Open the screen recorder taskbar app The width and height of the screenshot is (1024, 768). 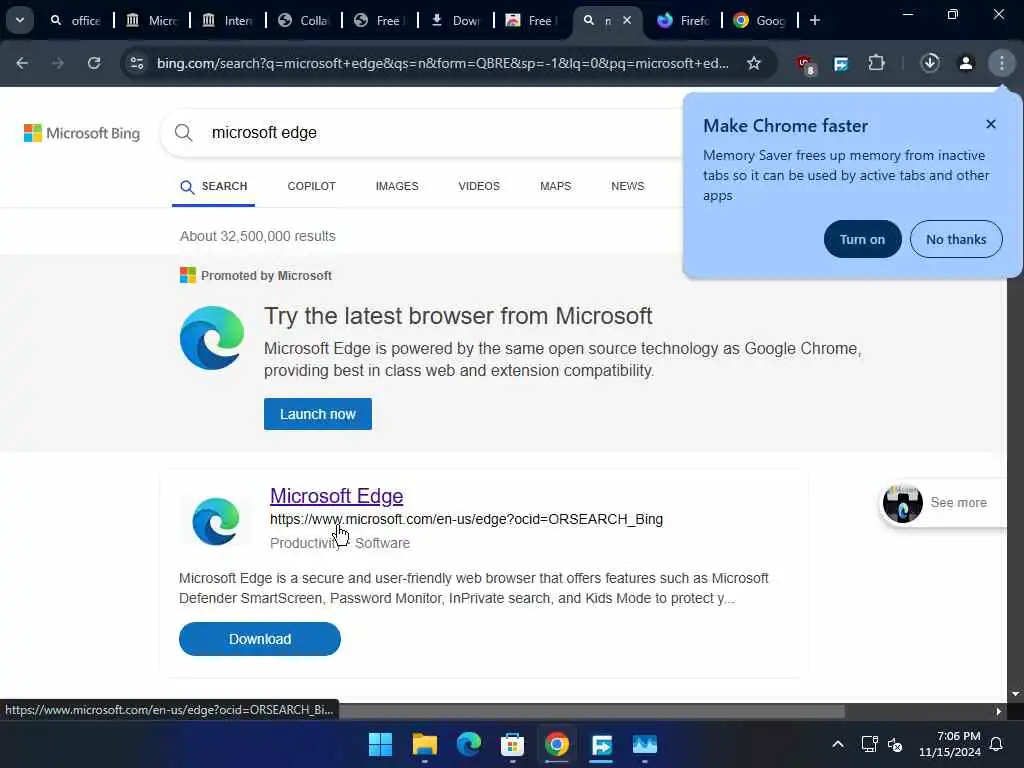click(601, 744)
